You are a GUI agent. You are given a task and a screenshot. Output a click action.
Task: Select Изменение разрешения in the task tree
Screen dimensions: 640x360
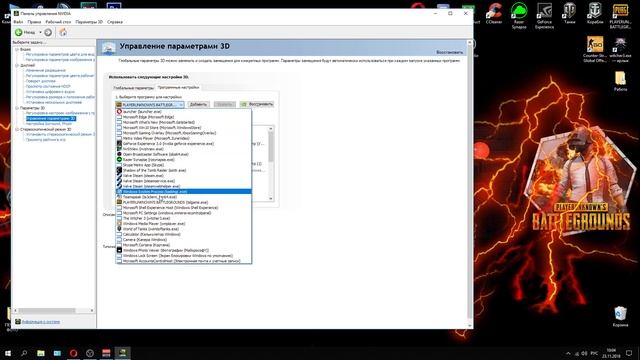tap(45, 70)
